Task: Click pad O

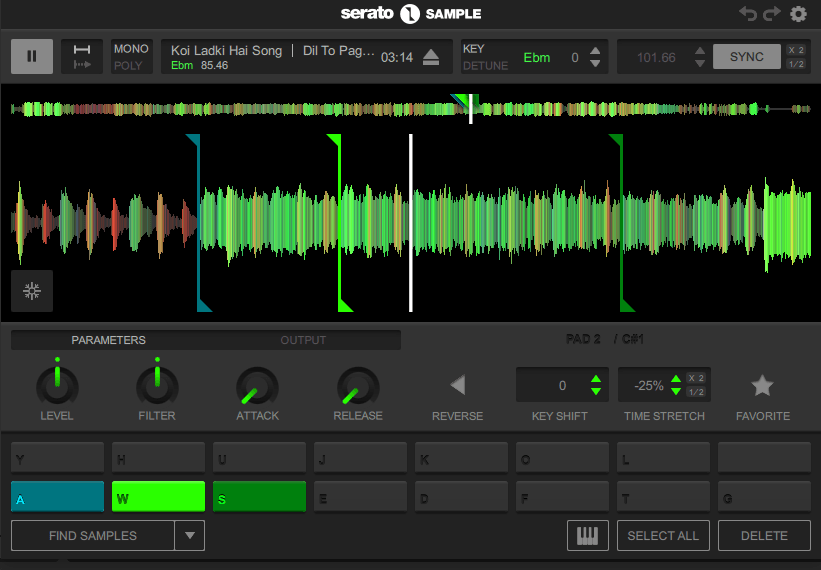Action: pyautogui.click(x=563, y=457)
